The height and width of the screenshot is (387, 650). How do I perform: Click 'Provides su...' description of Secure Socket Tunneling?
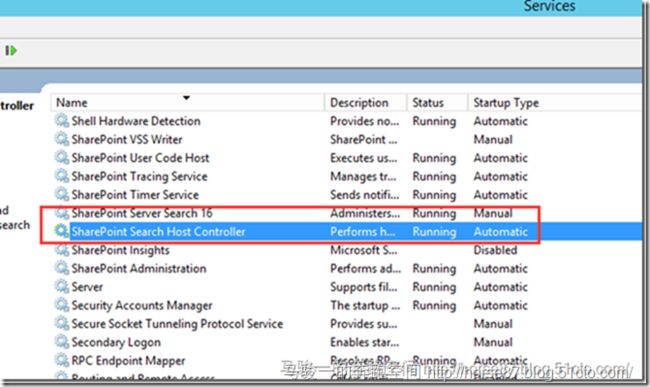click(364, 324)
